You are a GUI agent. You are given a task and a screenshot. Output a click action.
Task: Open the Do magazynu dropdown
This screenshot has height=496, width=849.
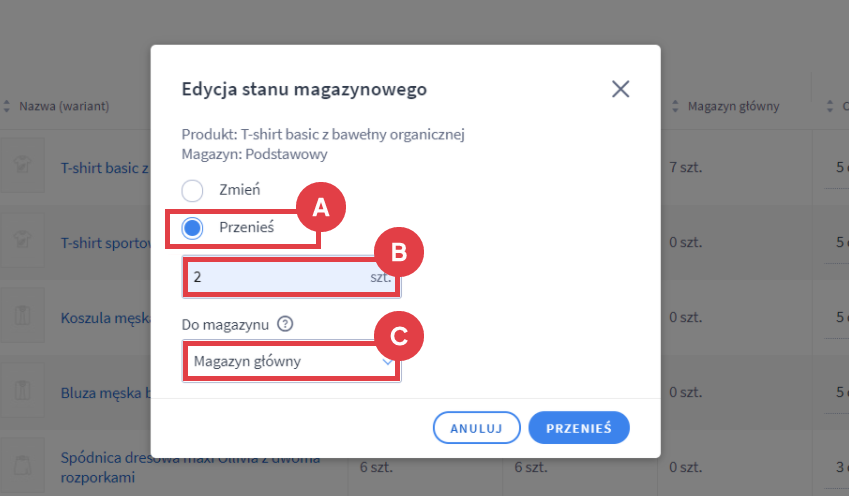click(291, 362)
